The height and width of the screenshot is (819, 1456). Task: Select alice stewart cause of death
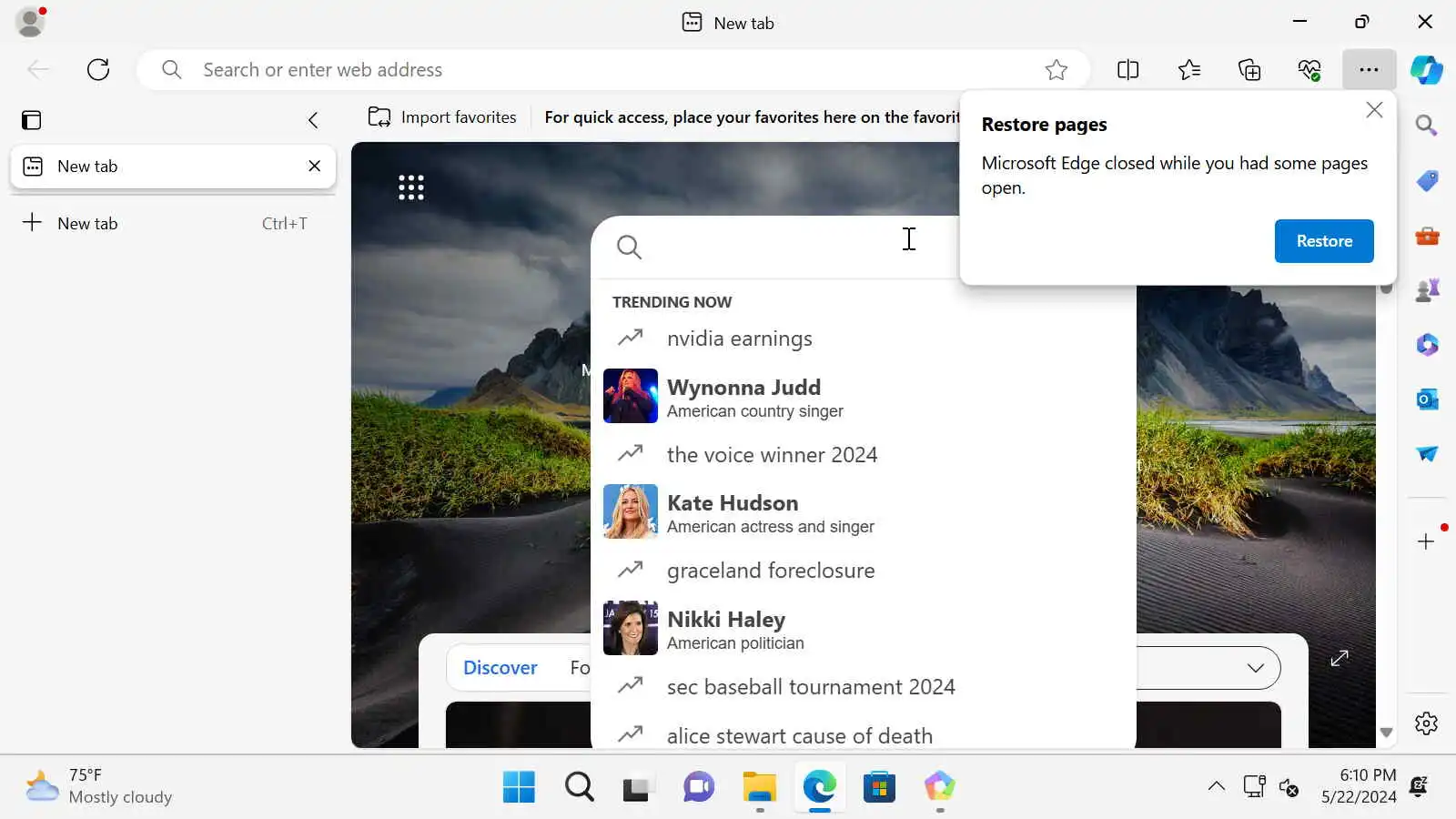click(x=863, y=734)
